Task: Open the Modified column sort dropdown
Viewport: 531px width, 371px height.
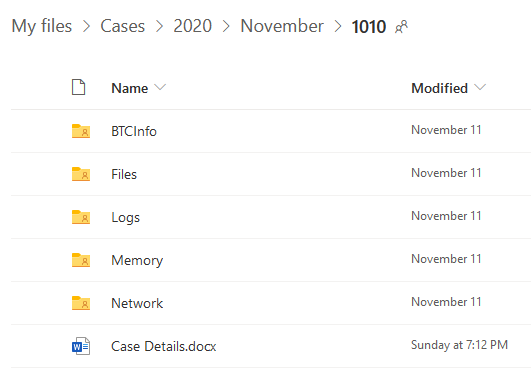Action: pos(480,88)
